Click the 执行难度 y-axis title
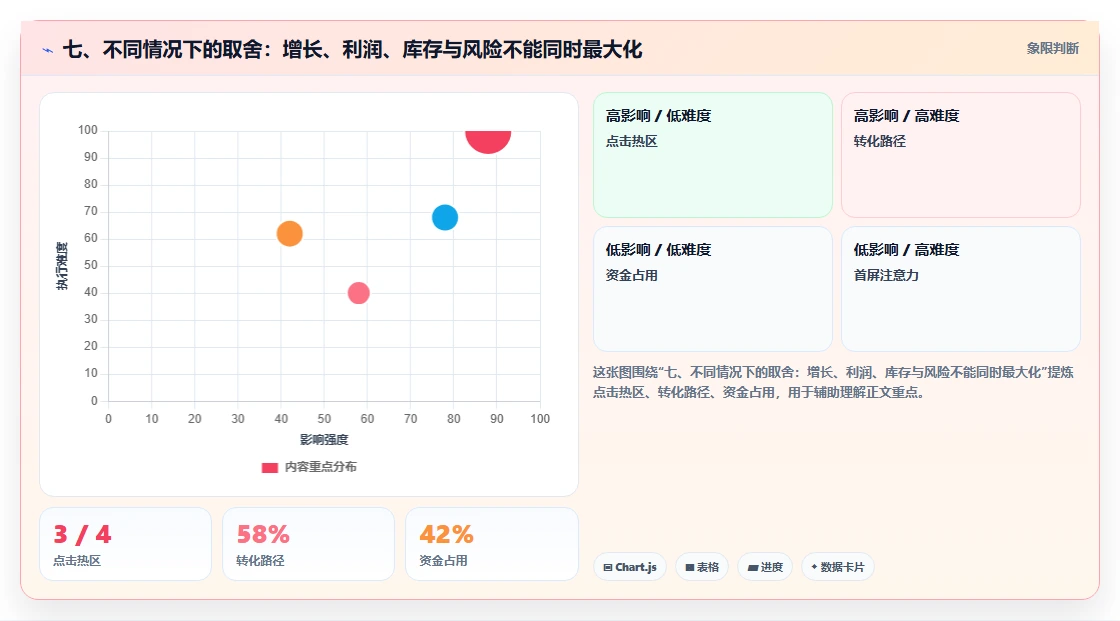Viewport: 1120px width, 621px height. (62, 266)
